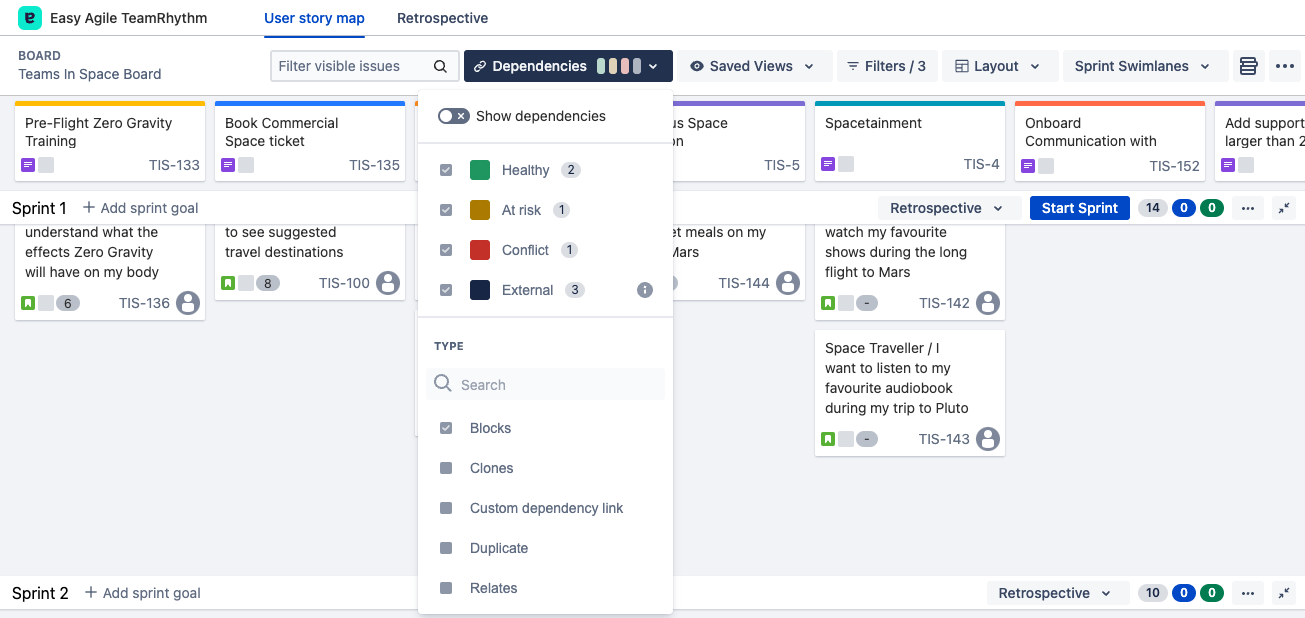Image resolution: width=1305 pixels, height=618 pixels.
Task: Click the swimlane view toggle icon
Action: [x=1247, y=66]
